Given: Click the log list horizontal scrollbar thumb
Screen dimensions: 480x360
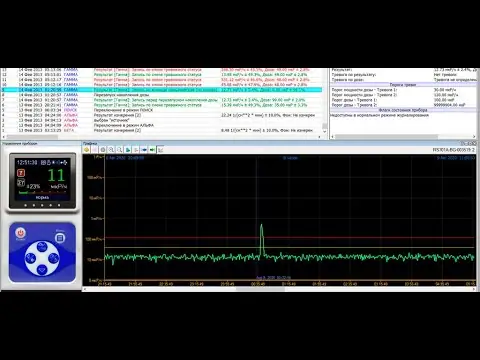Looking at the screenshot, I should point(33,137).
